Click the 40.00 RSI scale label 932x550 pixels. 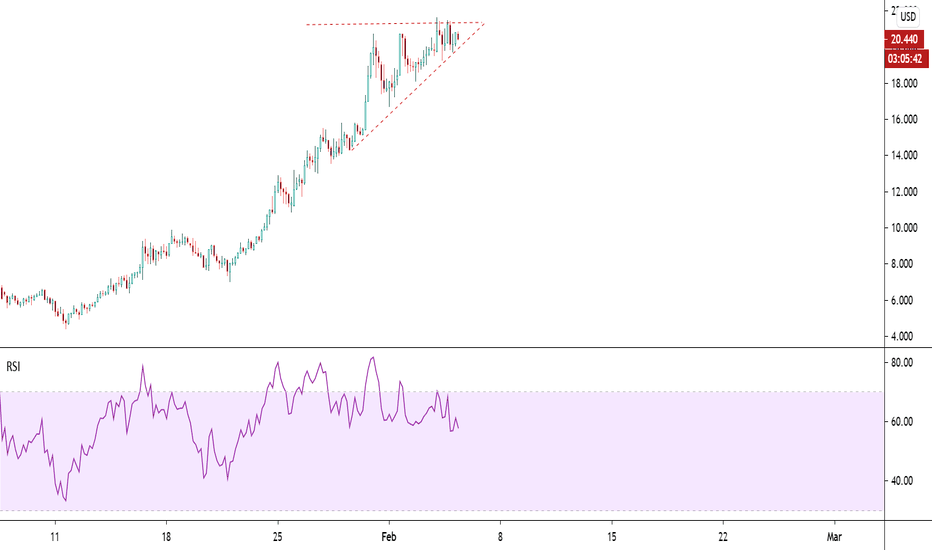[x=902, y=480]
